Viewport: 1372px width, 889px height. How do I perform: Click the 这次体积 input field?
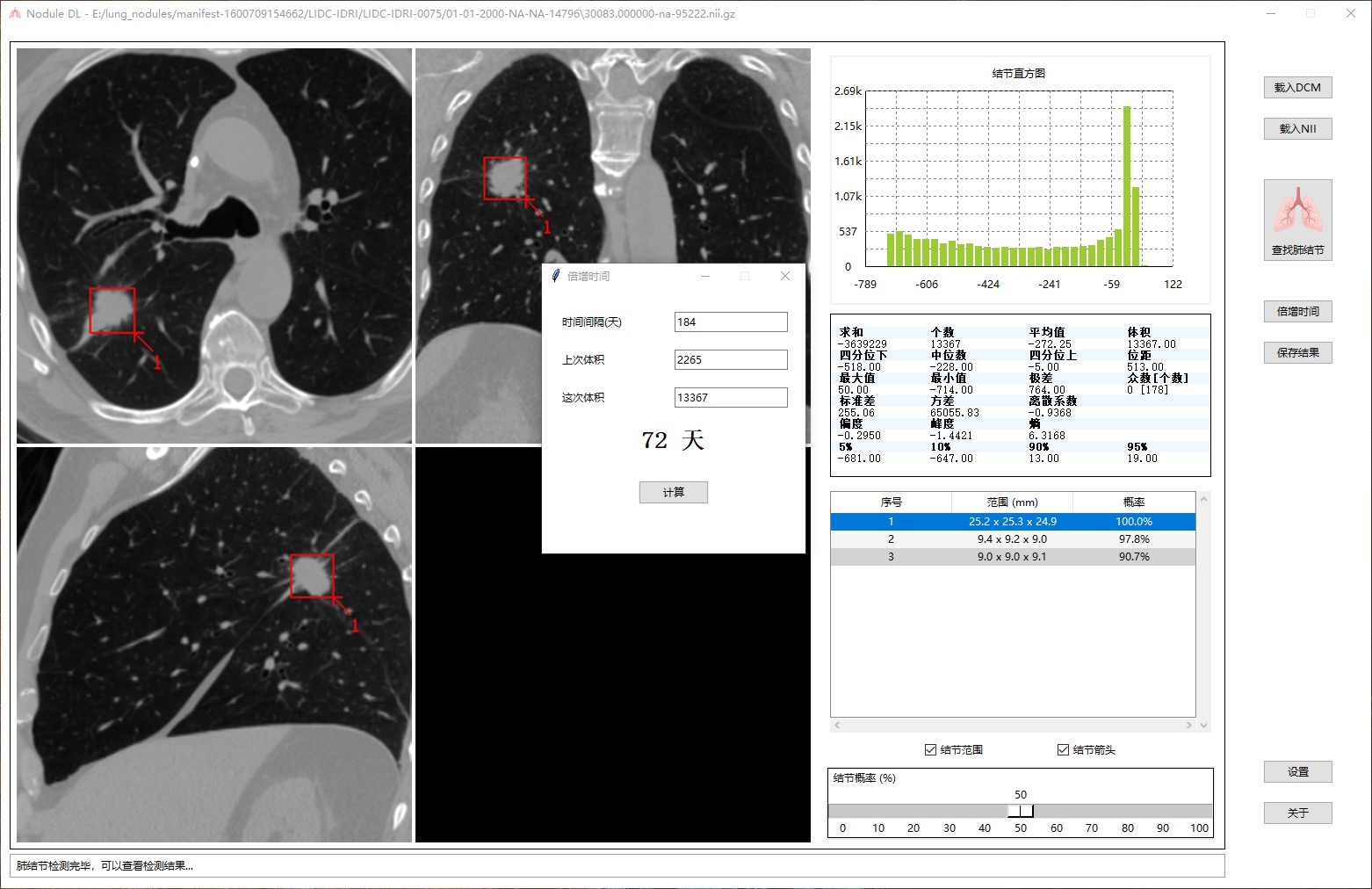(x=731, y=398)
